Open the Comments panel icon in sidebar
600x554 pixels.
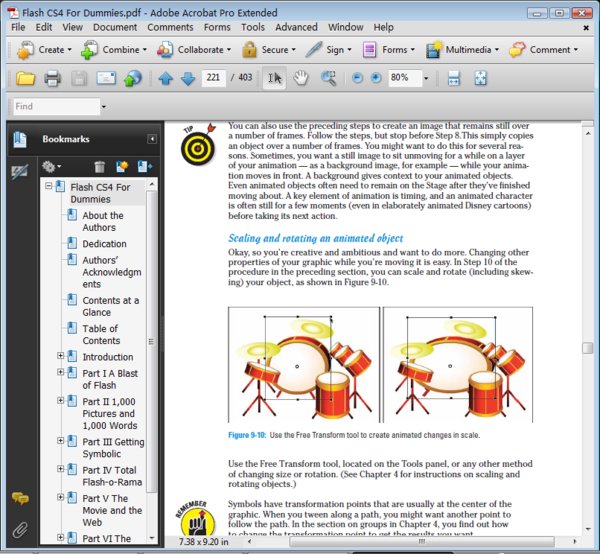tap(20, 499)
